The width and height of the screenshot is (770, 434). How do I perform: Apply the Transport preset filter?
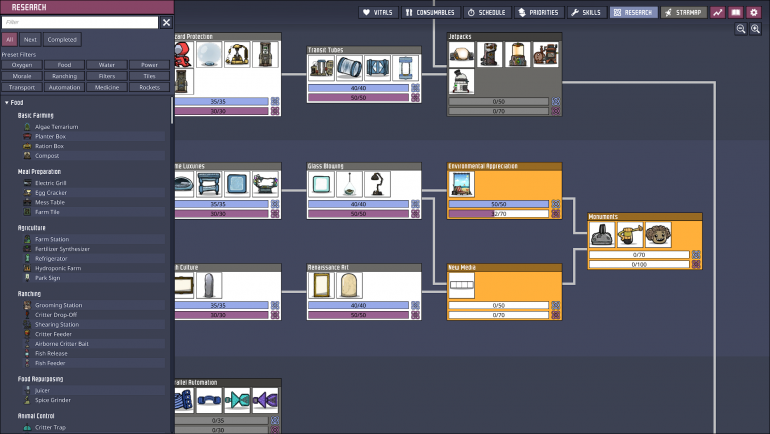(22, 87)
